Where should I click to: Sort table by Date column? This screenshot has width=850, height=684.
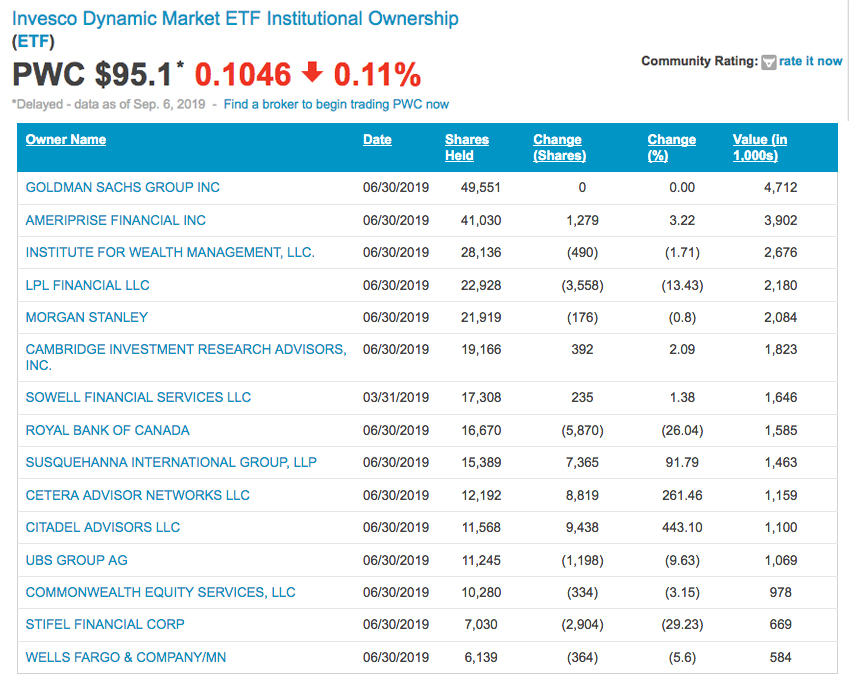377,139
